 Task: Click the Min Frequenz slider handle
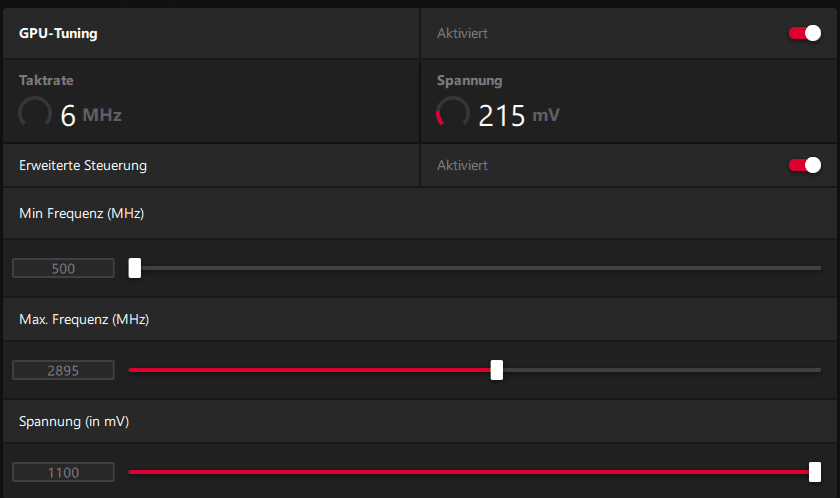click(x=135, y=268)
